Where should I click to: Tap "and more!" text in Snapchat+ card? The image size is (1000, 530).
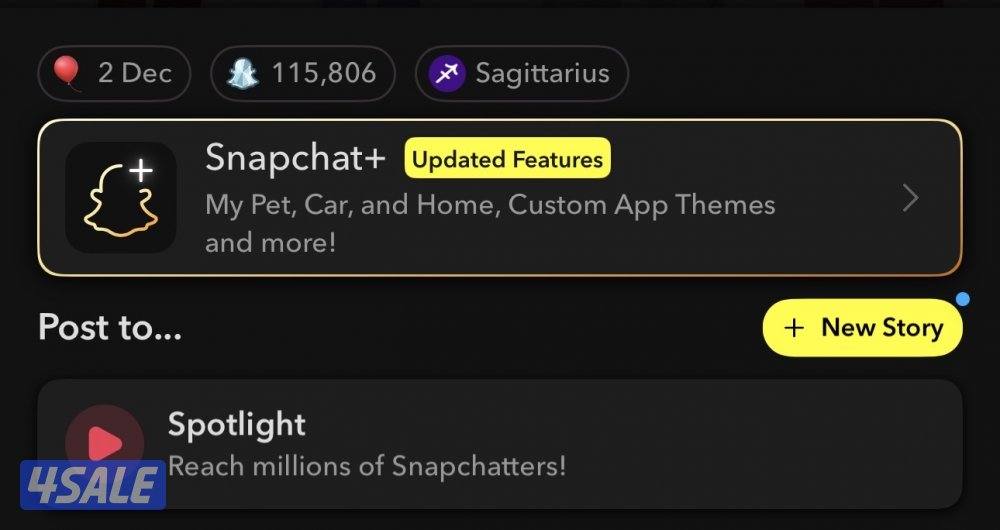(270, 243)
